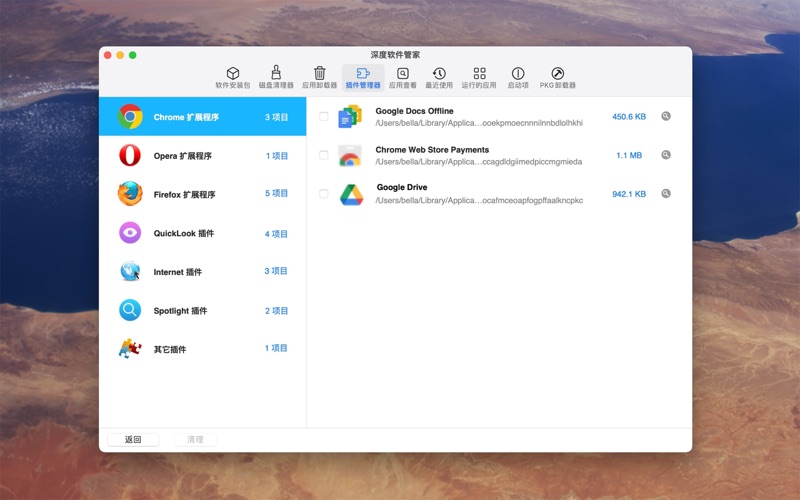800x500 pixels.
Task: Open the QuickLook 插件 category
Action: tap(202, 234)
